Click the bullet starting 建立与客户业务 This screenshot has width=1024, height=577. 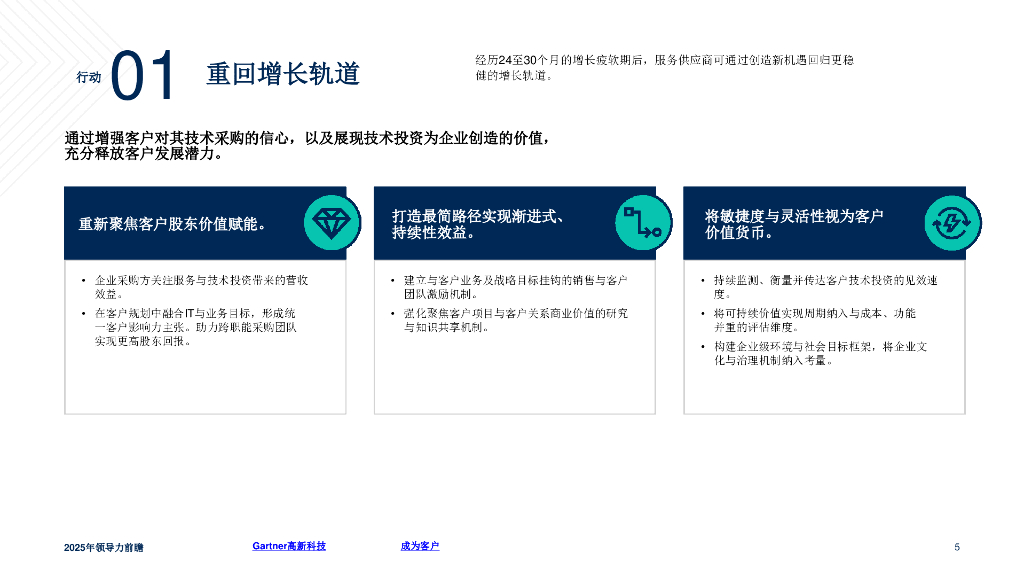pyautogui.click(x=514, y=287)
